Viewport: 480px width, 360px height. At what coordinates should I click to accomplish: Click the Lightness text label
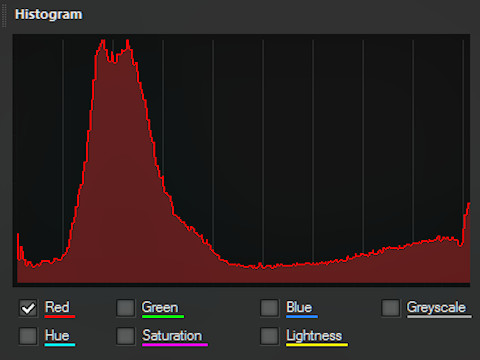click(314, 336)
